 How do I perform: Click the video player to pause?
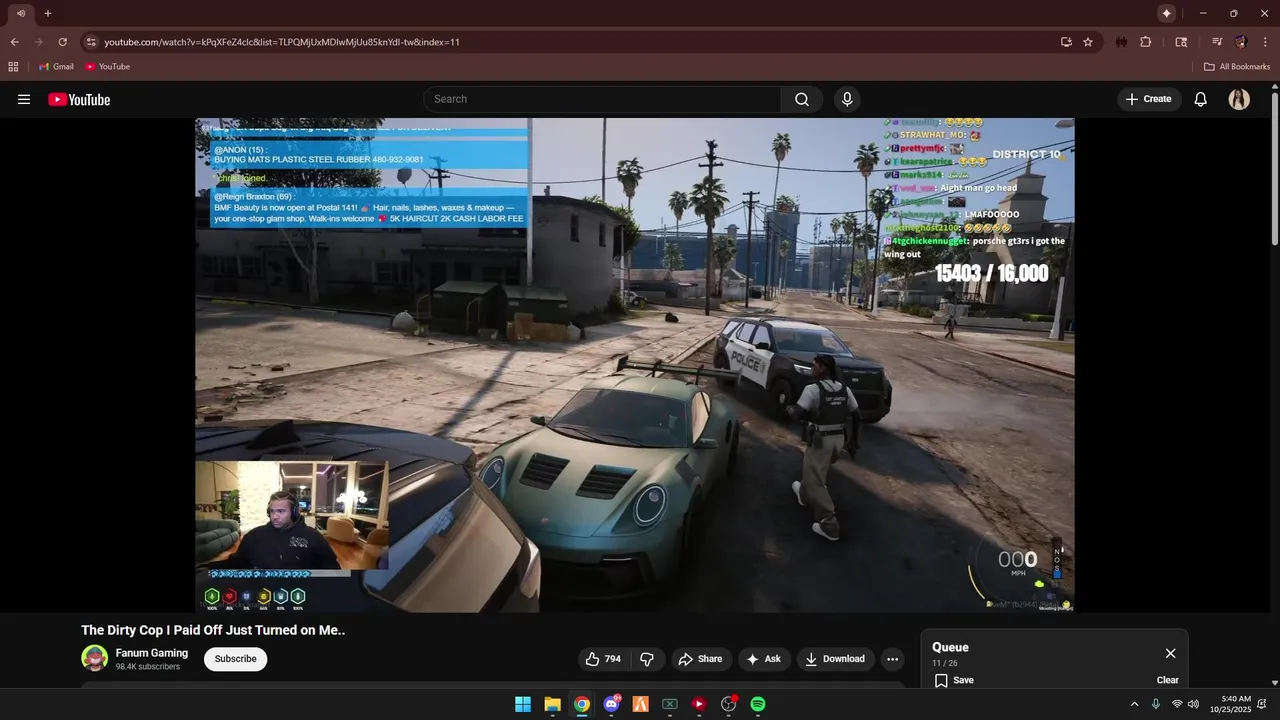tap(635, 365)
